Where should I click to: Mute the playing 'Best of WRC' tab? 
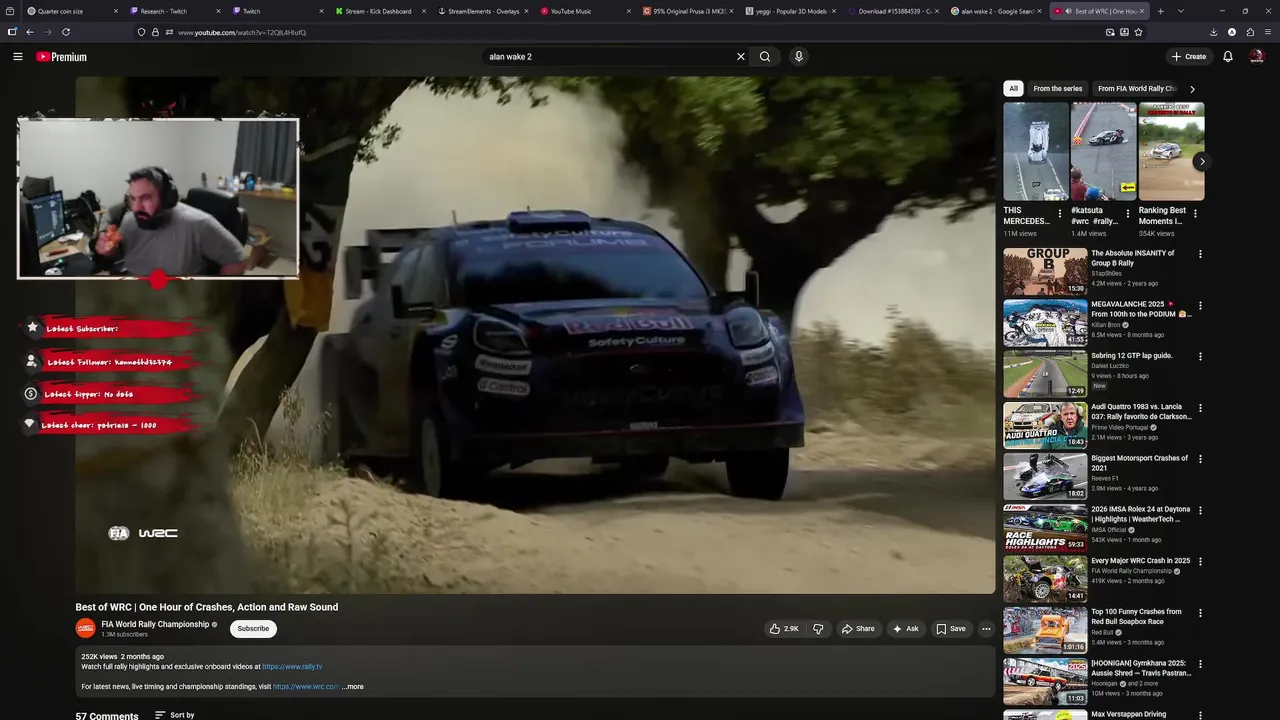point(1067,11)
